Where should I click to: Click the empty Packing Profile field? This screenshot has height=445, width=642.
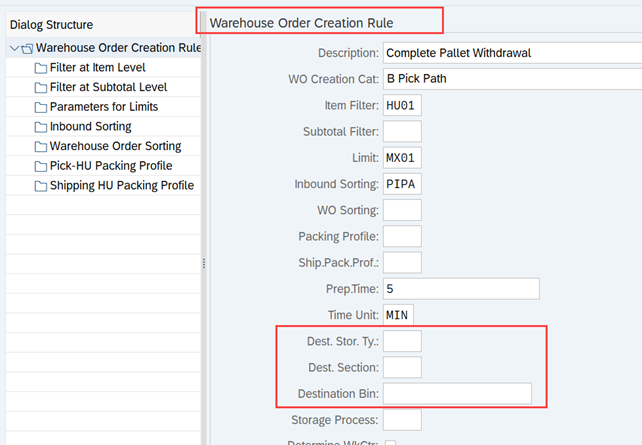pyautogui.click(x=402, y=236)
